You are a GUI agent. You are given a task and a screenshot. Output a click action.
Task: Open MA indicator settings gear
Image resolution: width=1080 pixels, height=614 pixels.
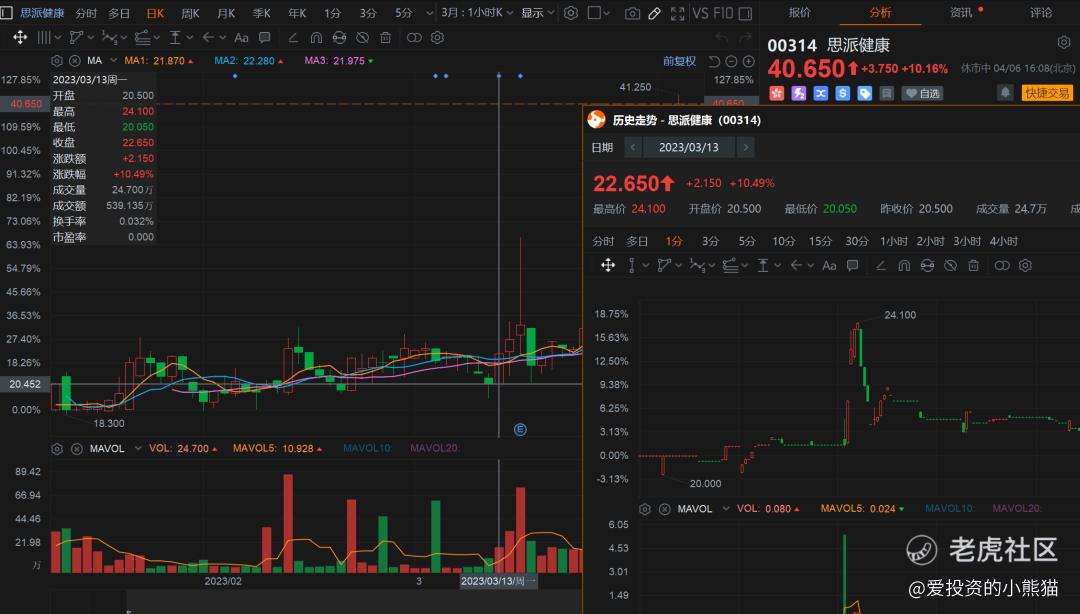pos(57,61)
